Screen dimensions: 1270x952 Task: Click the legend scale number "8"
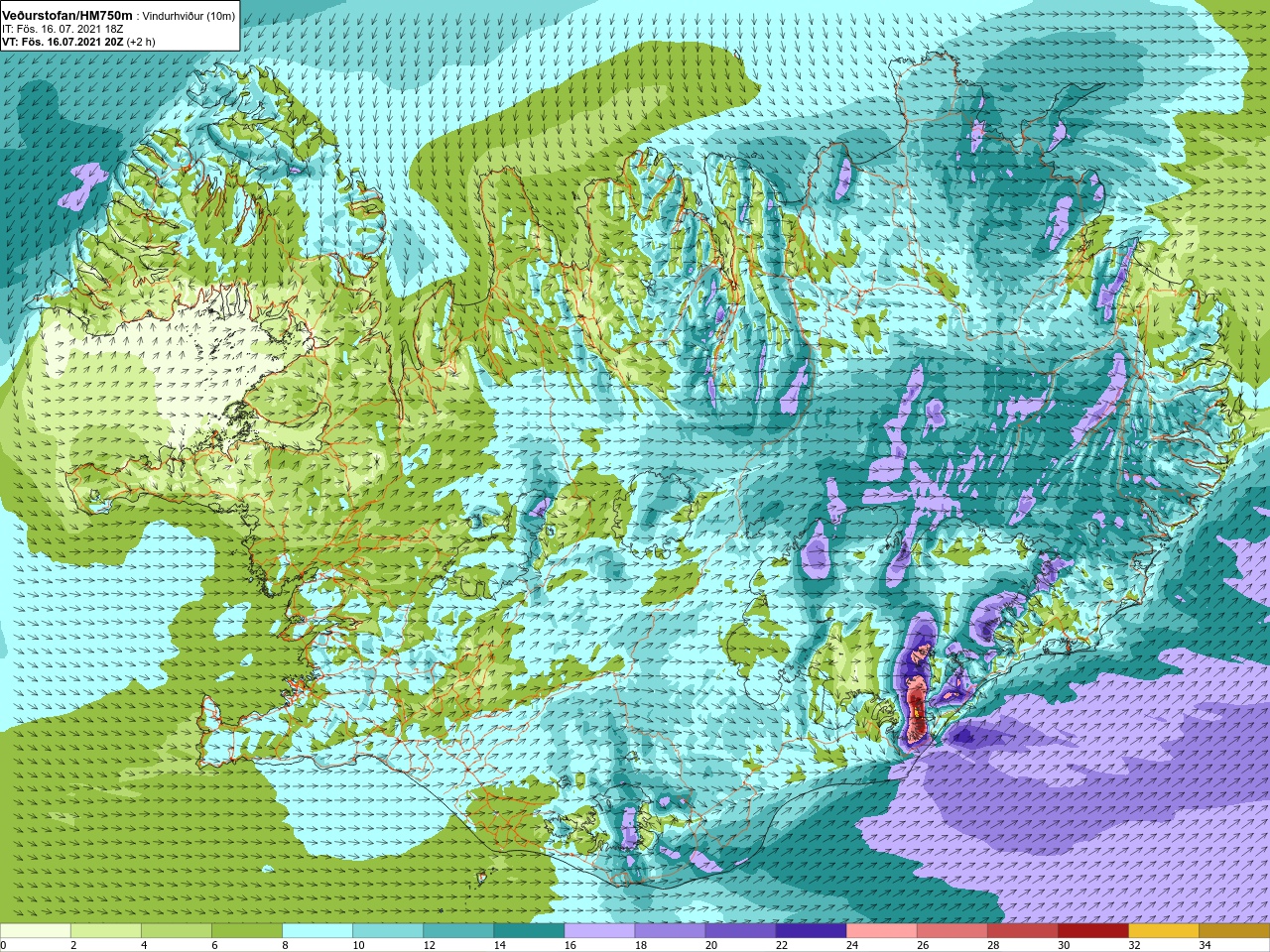coord(285,945)
